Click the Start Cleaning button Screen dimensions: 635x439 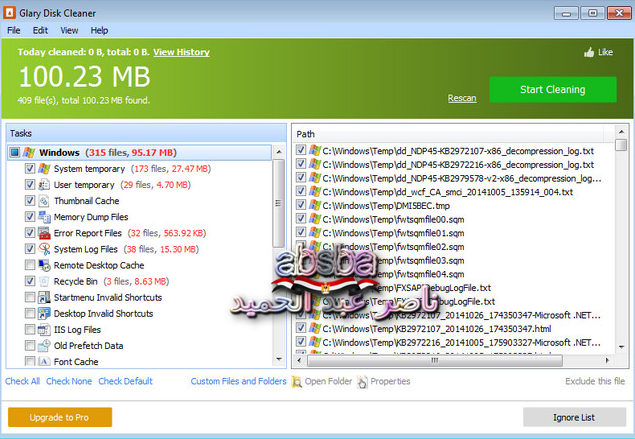(553, 90)
